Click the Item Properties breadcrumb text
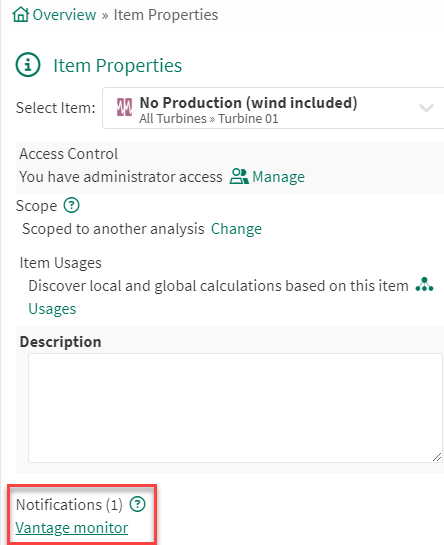Screen dimensions: 444x545 pos(166,15)
